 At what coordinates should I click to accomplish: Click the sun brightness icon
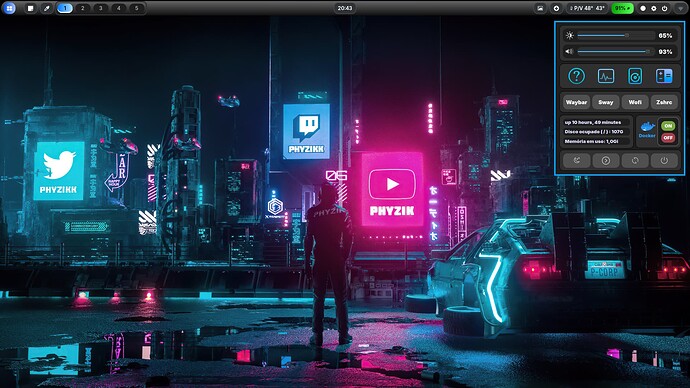pyautogui.click(x=570, y=36)
